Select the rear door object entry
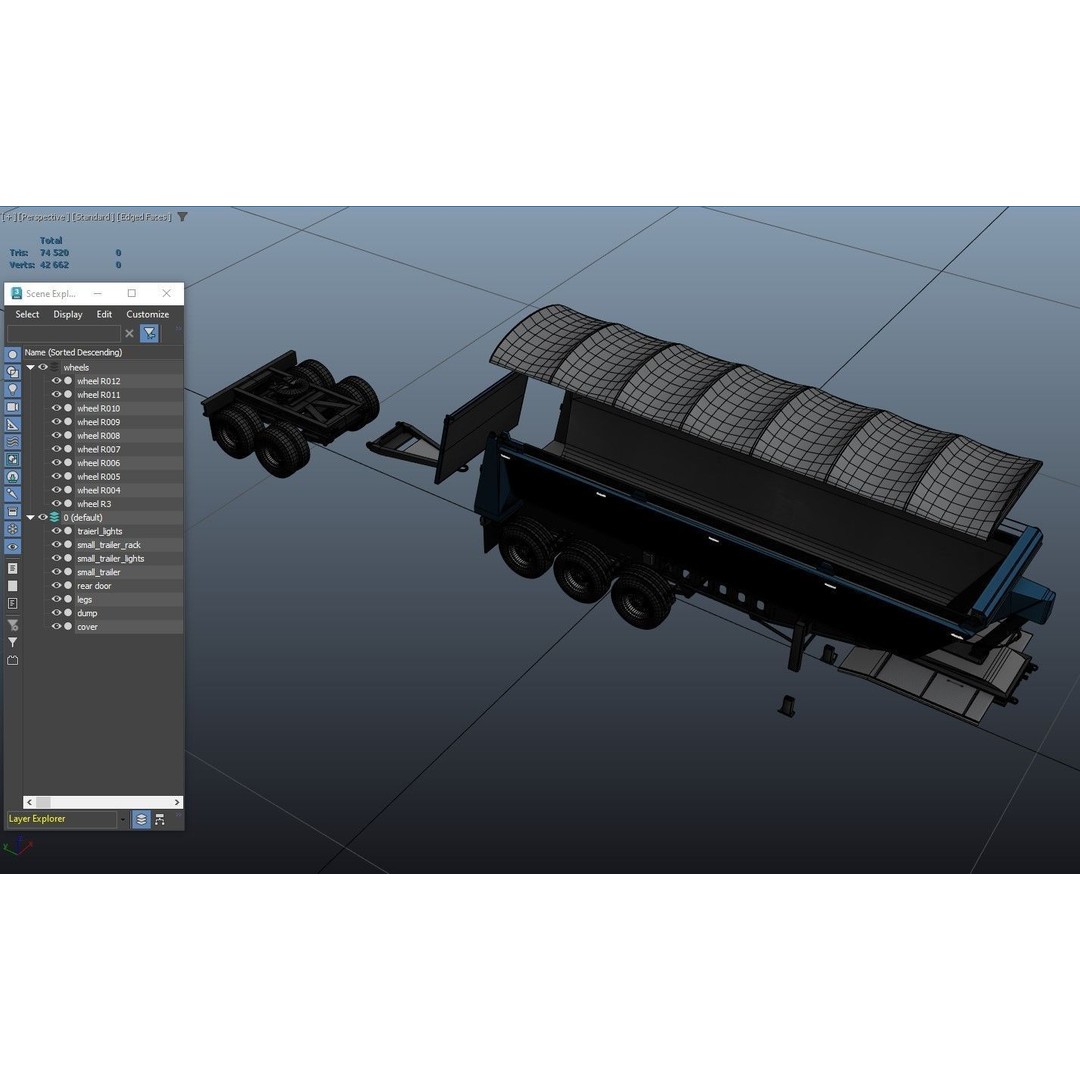 click(x=95, y=585)
